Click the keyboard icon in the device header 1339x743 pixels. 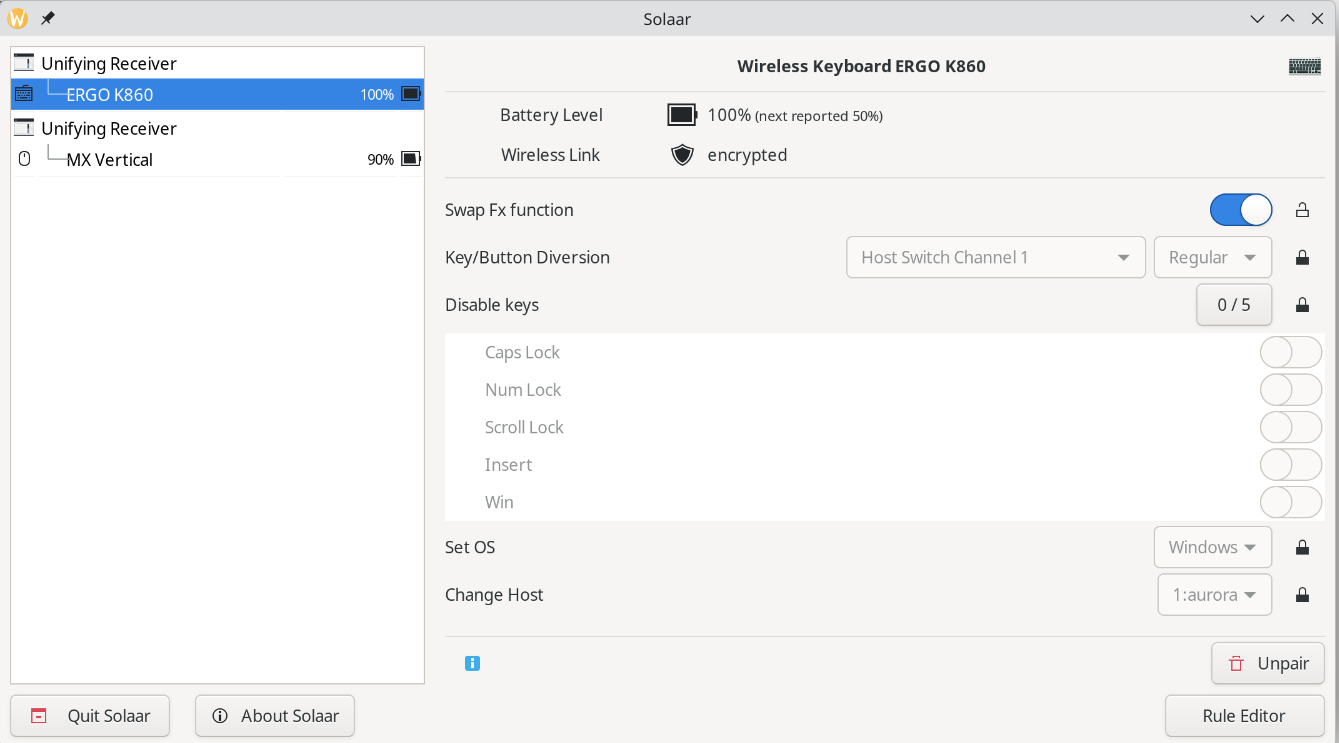[1305, 67]
